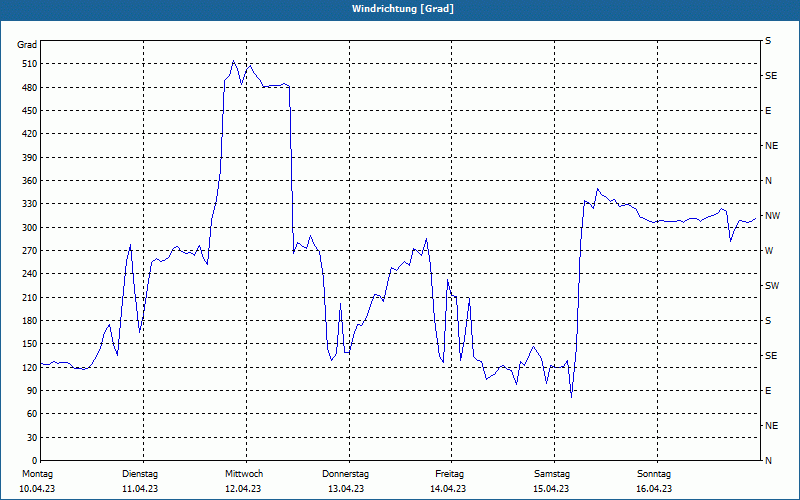
Task: Click the SE compass label level with 480
Action: point(771,76)
